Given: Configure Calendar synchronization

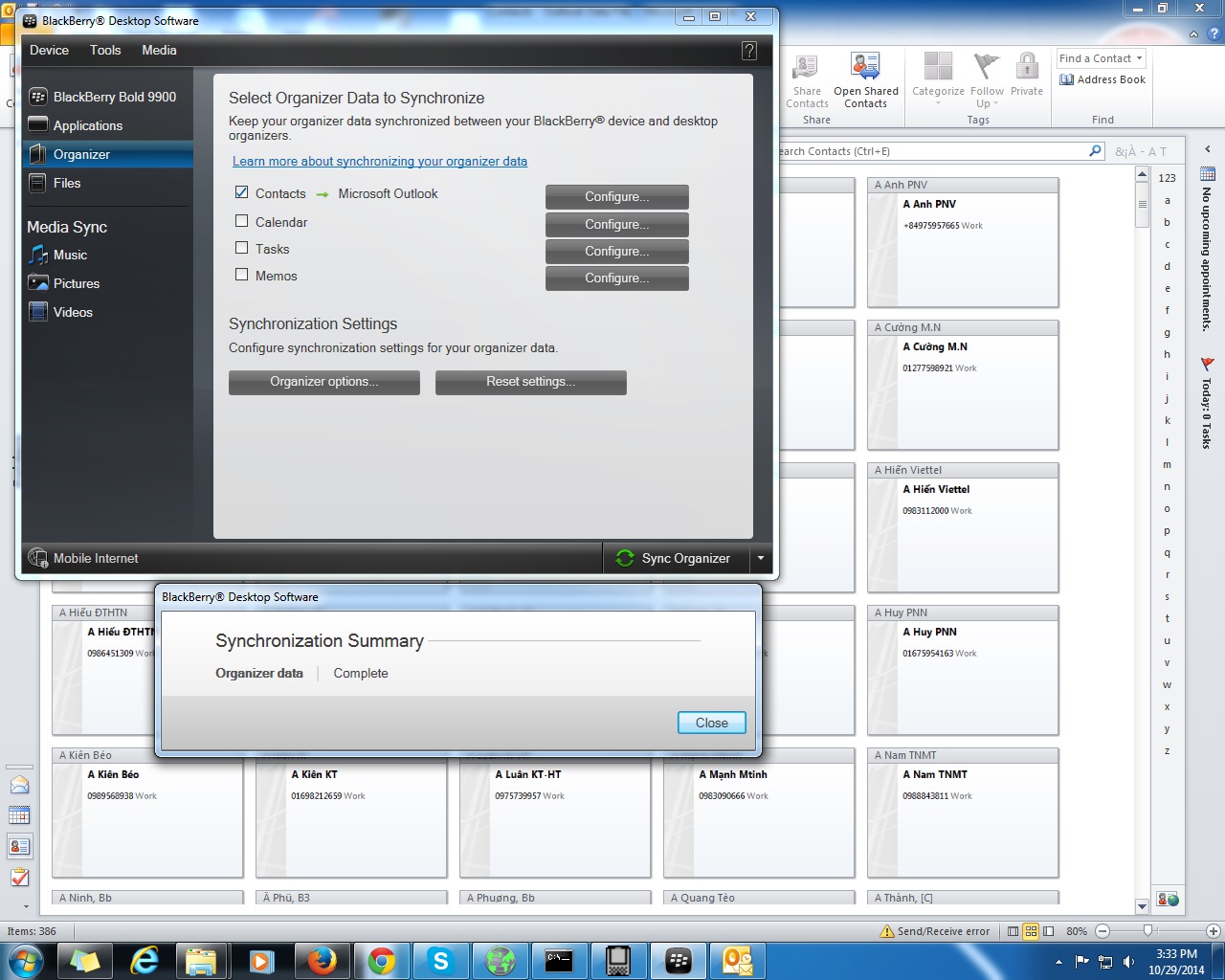Looking at the screenshot, I should [x=617, y=224].
